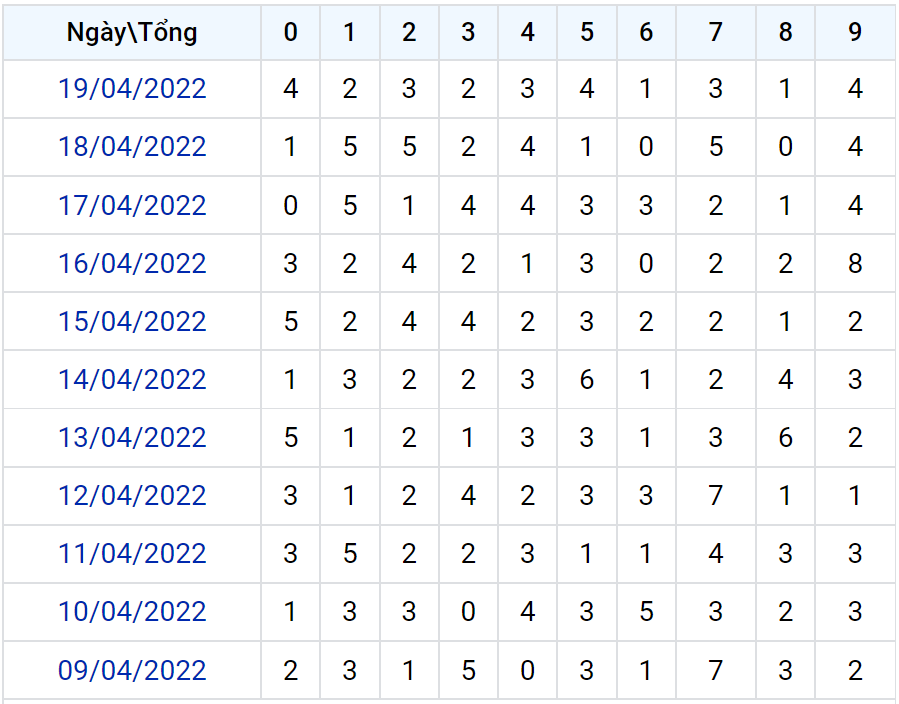Click column header 0
899x704 pixels.
pos(291,32)
